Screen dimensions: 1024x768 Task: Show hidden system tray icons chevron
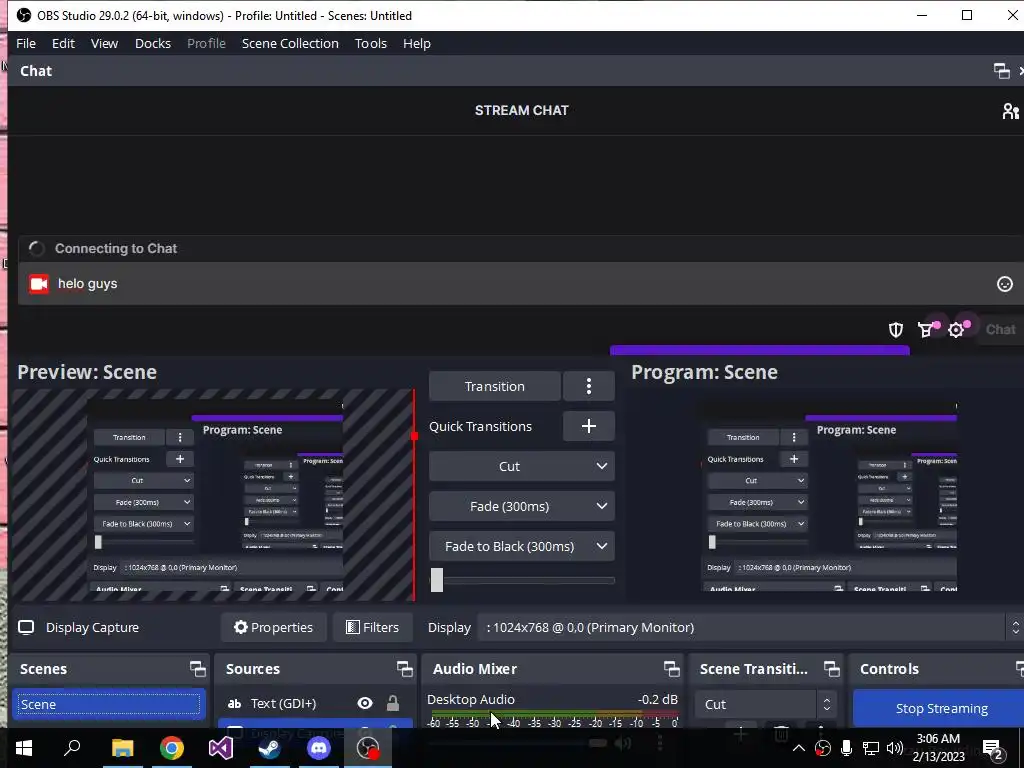[798, 748]
